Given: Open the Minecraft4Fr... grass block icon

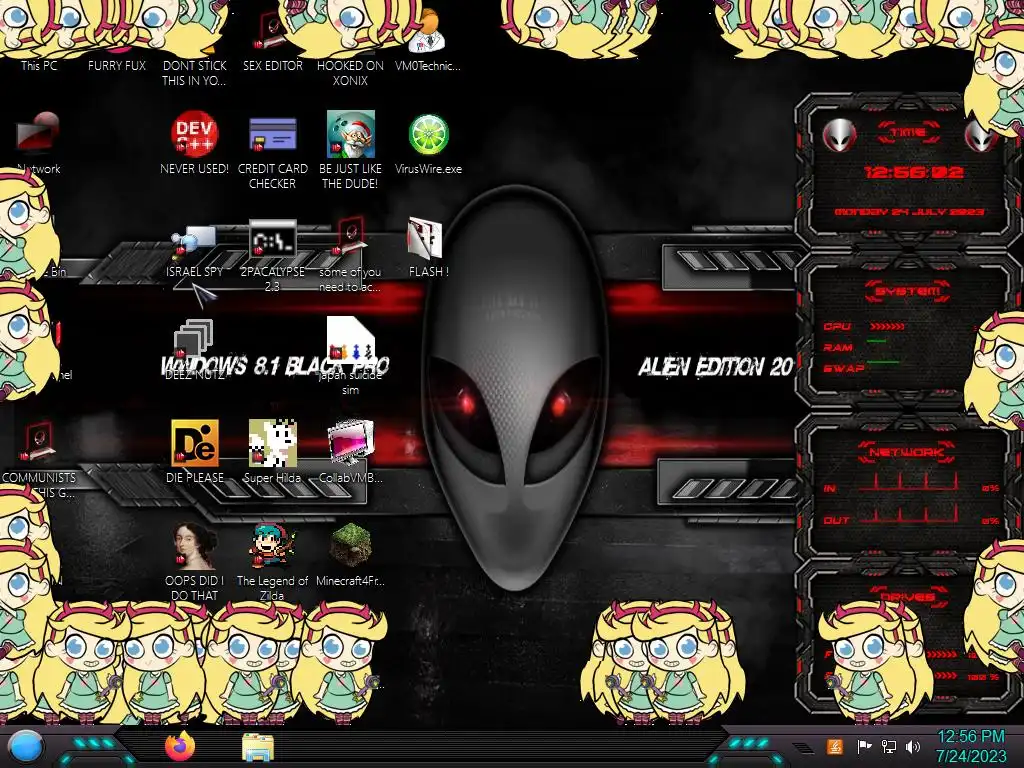Looking at the screenshot, I should pos(351,545).
